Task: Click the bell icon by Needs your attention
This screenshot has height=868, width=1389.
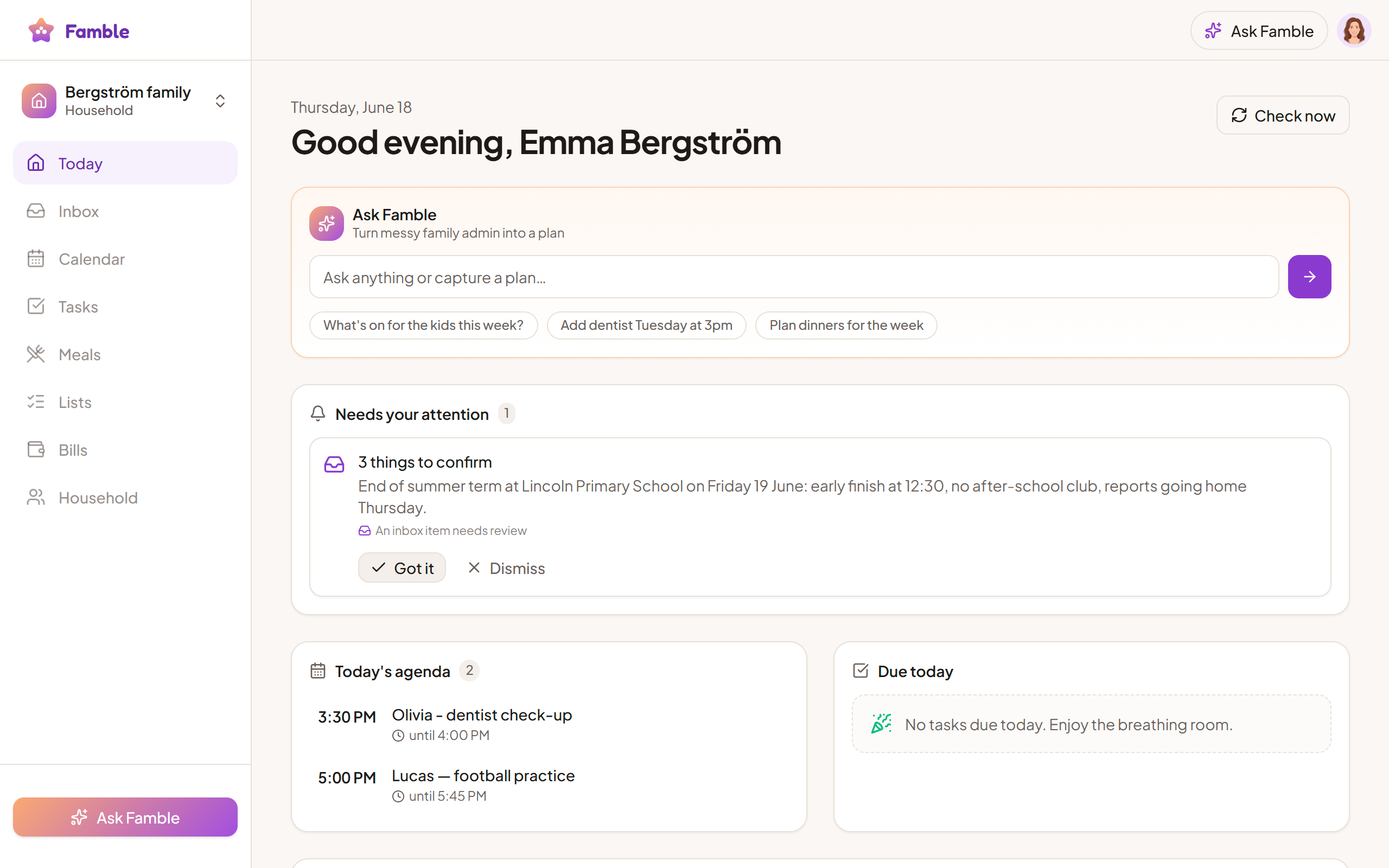Action: click(x=318, y=413)
